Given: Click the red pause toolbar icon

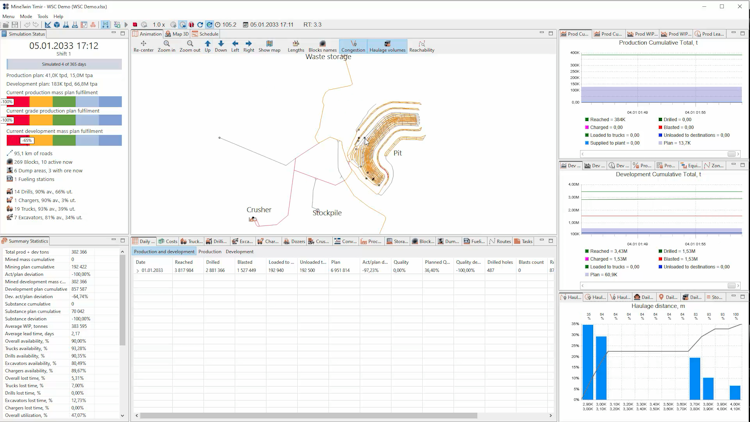Looking at the screenshot, I should click(191, 24).
